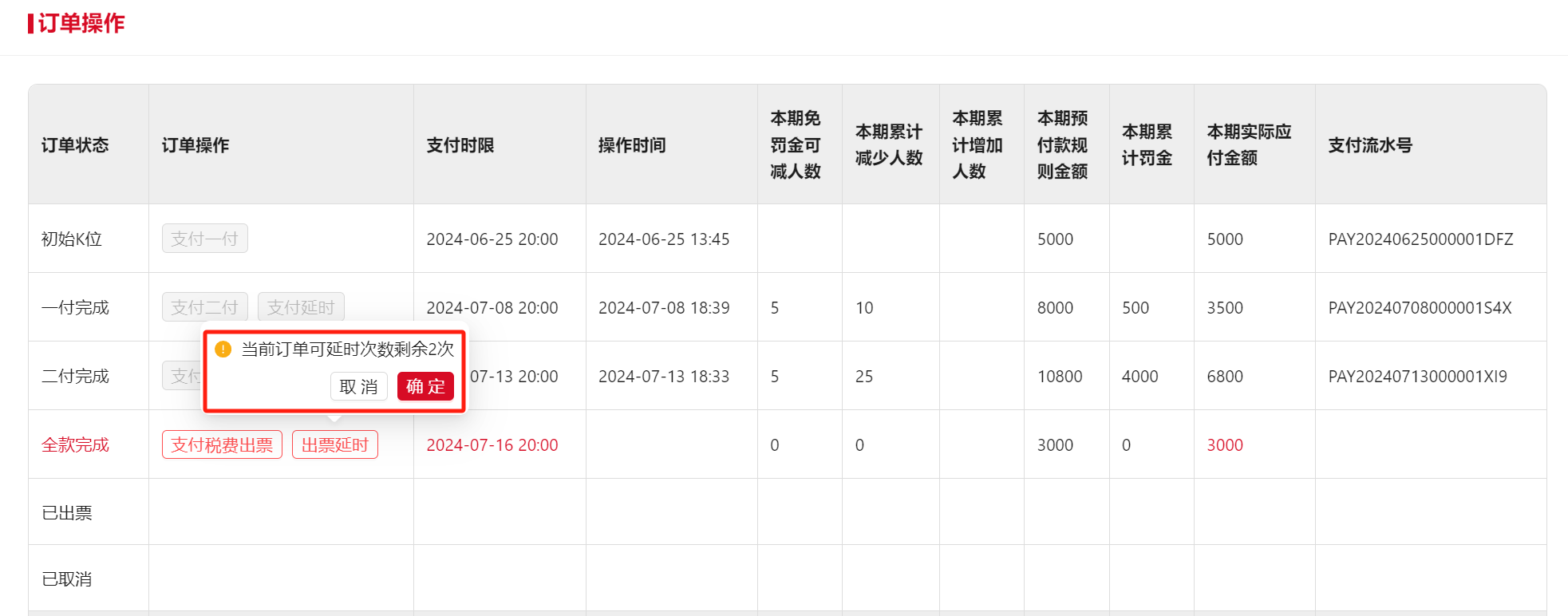Select the 操作时间 column header
1568x616 pixels.
click(x=632, y=145)
